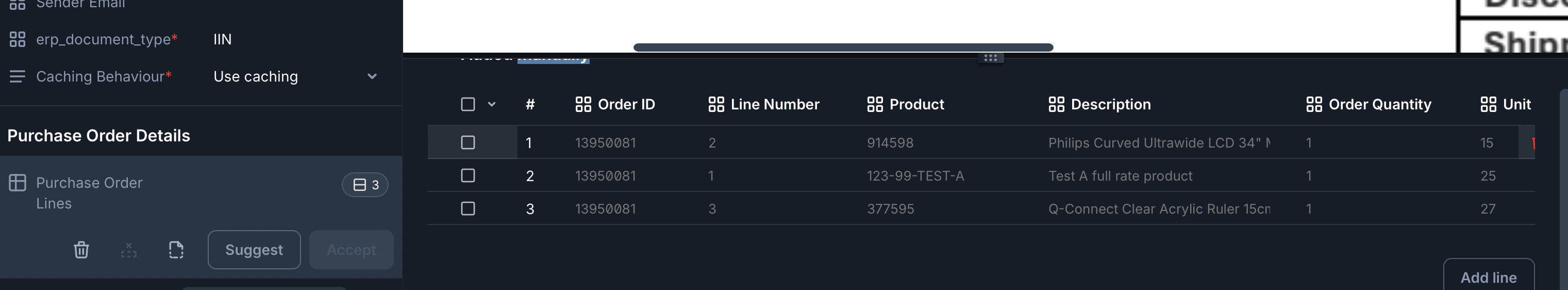Click the grid icon beside erp_document_type
1568x290 pixels.
click(x=18, y=40)
